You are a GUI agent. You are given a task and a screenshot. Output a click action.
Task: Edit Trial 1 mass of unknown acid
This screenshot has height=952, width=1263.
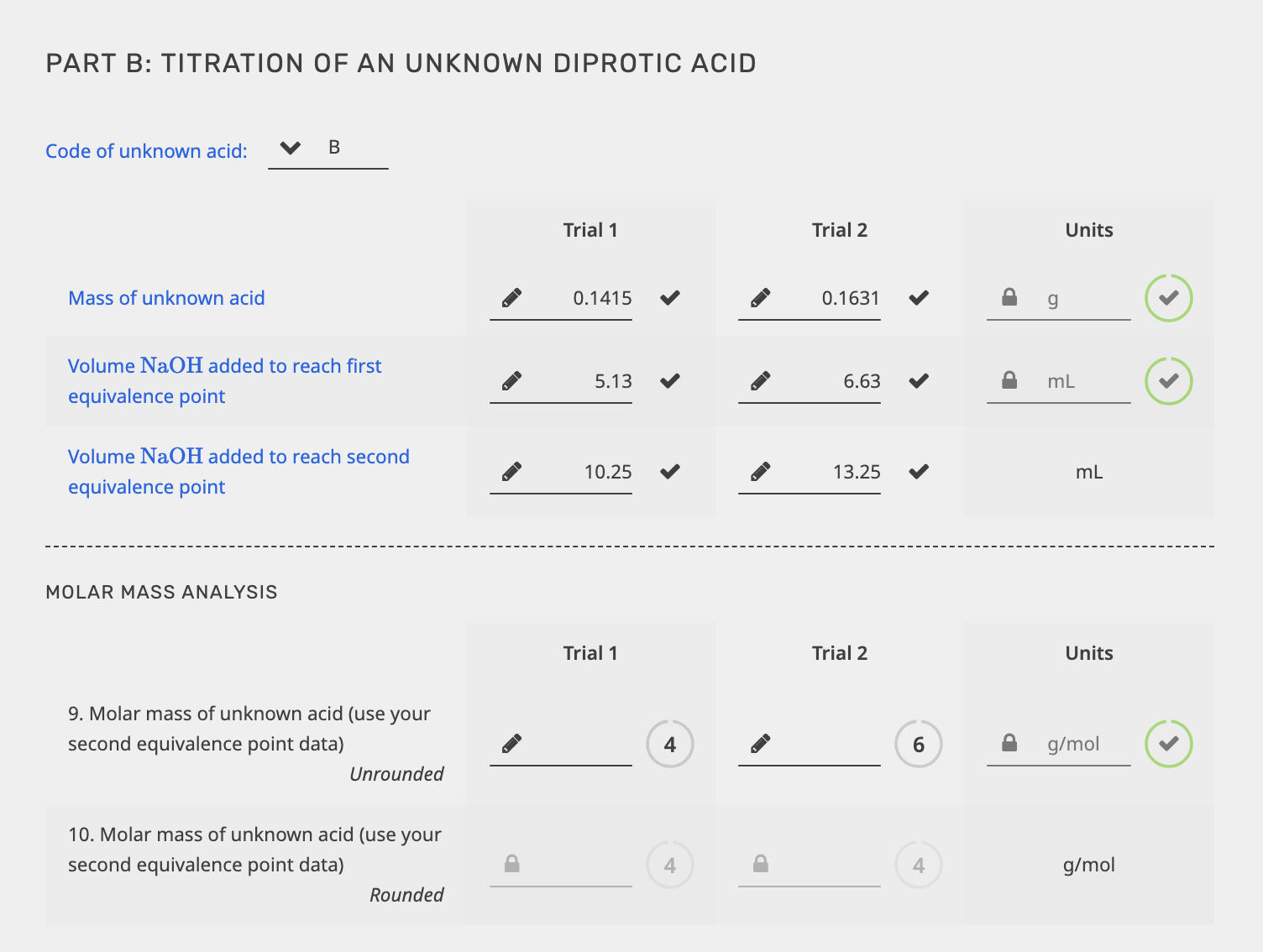(x=511, y=297)
